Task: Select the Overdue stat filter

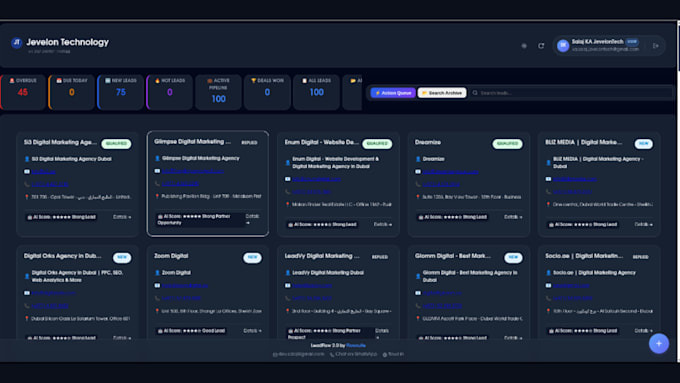Action: coord(23,92)
